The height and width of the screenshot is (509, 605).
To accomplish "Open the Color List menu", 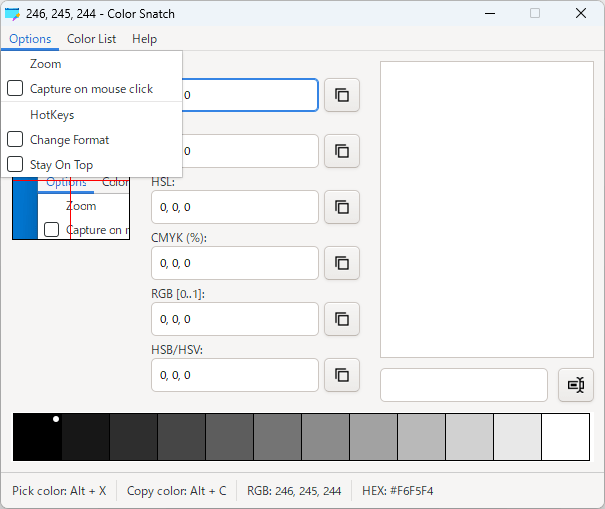I will tap(91, 39).
